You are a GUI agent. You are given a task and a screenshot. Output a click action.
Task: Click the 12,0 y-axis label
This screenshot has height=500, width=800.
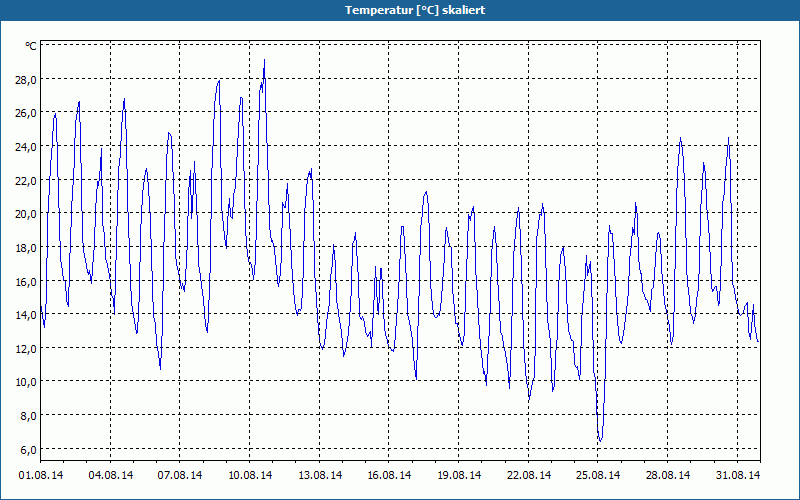click(x=26, y=348)
